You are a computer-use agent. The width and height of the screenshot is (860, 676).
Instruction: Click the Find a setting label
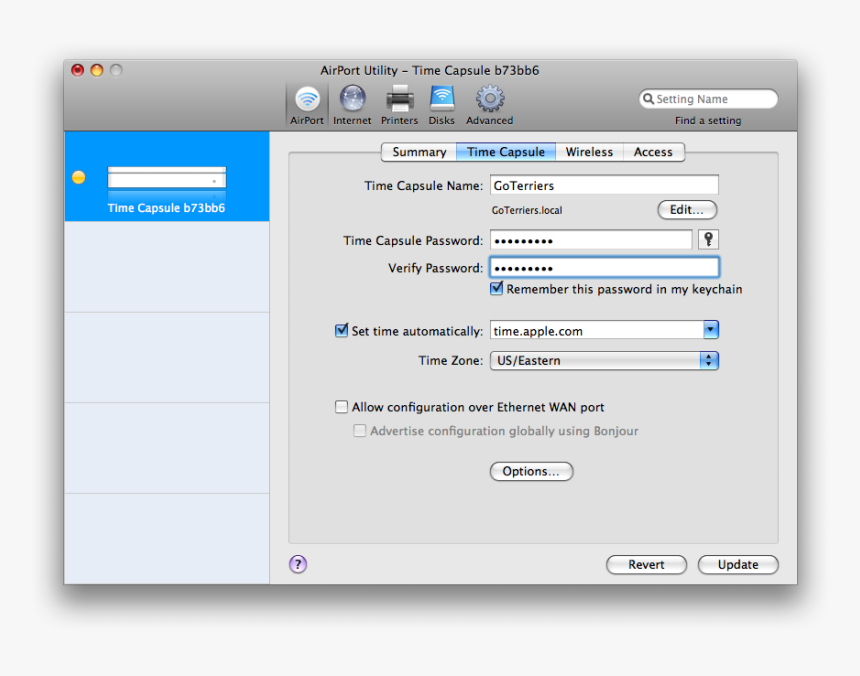click(708, 121)
